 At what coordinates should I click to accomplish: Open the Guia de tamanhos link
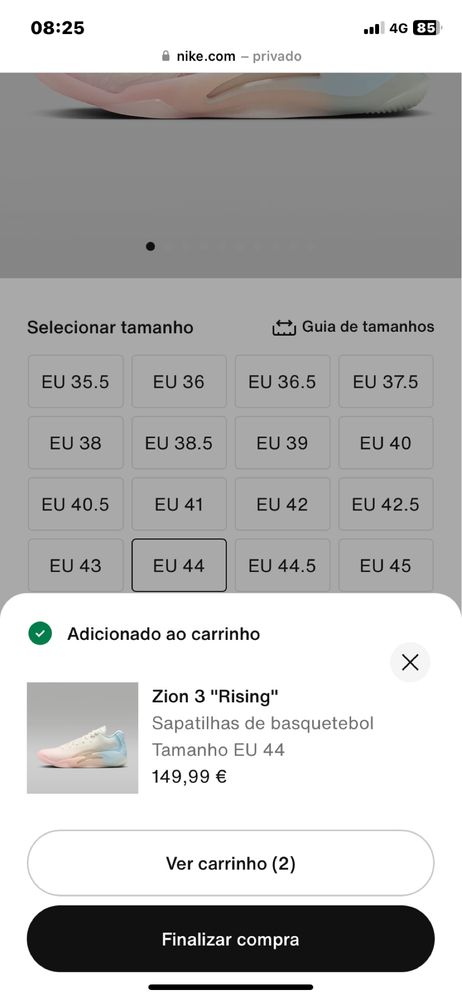tap(368, 327)
